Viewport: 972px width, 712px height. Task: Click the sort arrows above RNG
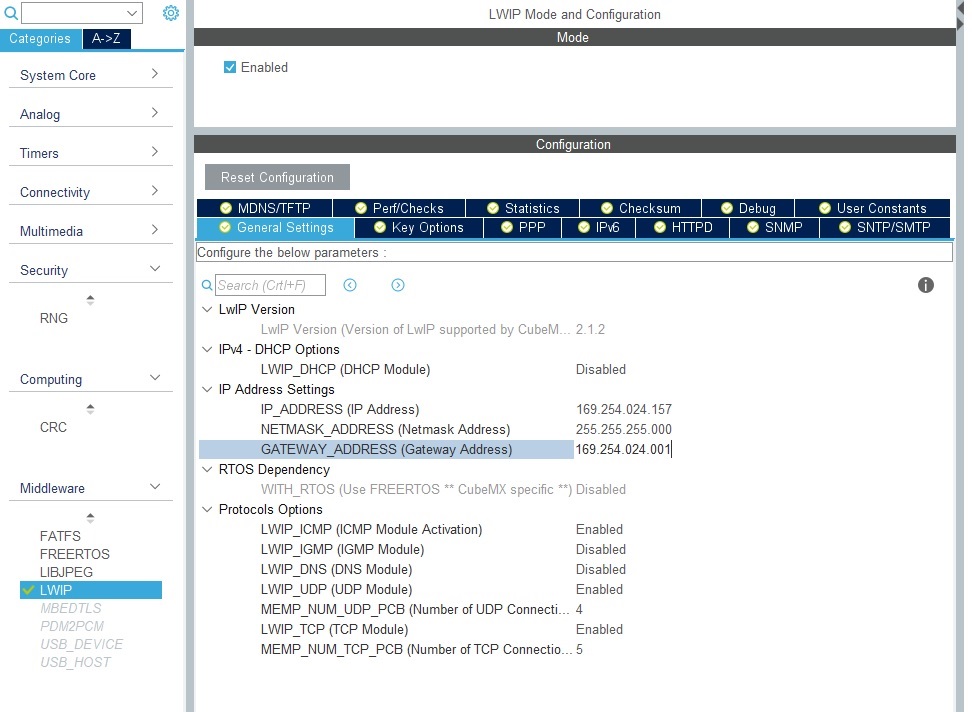click(x=91, y=300)
